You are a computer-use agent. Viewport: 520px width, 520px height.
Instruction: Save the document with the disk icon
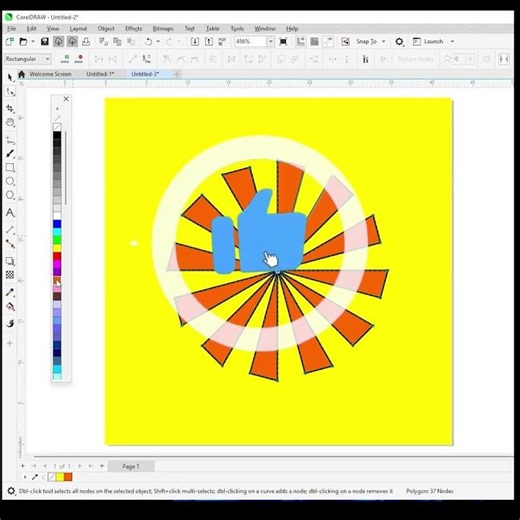pyautogui.click(x=45, y=41)
